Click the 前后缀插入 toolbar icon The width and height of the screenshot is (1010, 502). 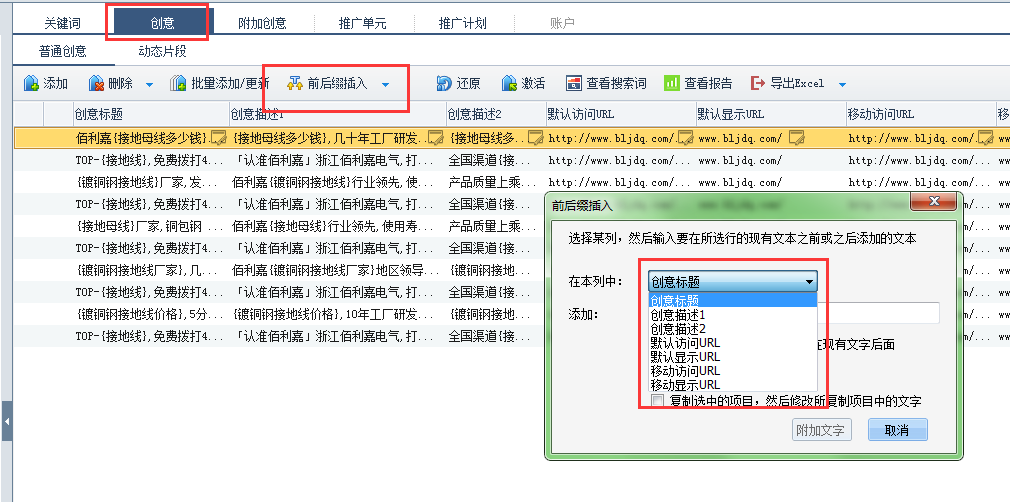(295, 84)
